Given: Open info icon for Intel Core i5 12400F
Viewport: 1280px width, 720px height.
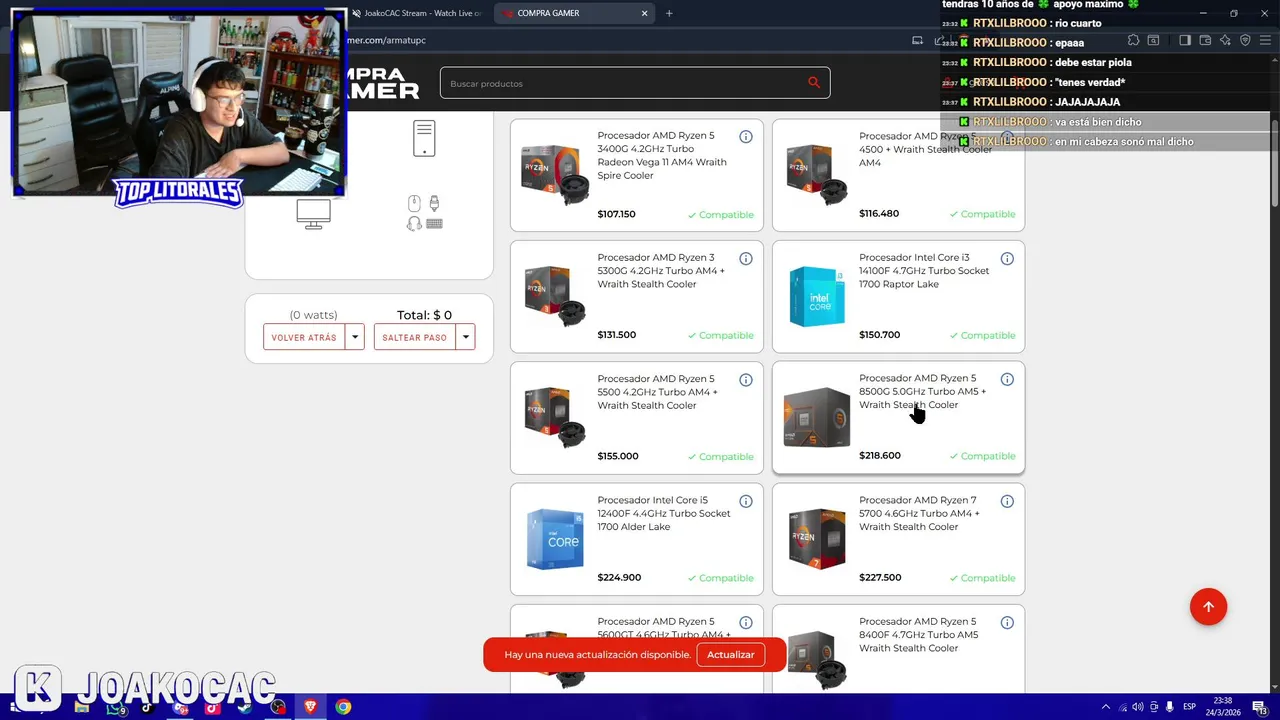Looking at the screenshot, I should pos(746,501).
